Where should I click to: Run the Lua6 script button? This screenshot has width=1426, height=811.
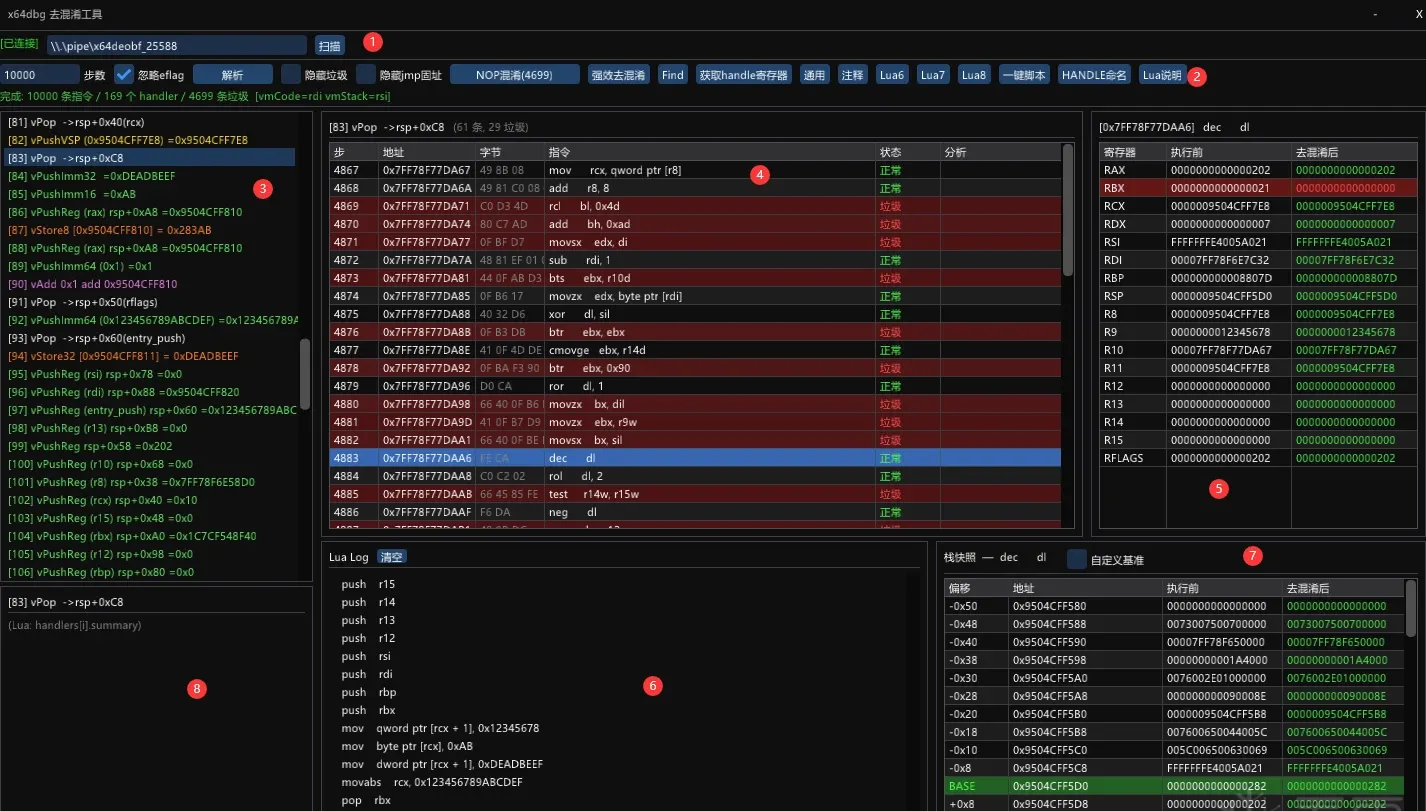(891, 74)
